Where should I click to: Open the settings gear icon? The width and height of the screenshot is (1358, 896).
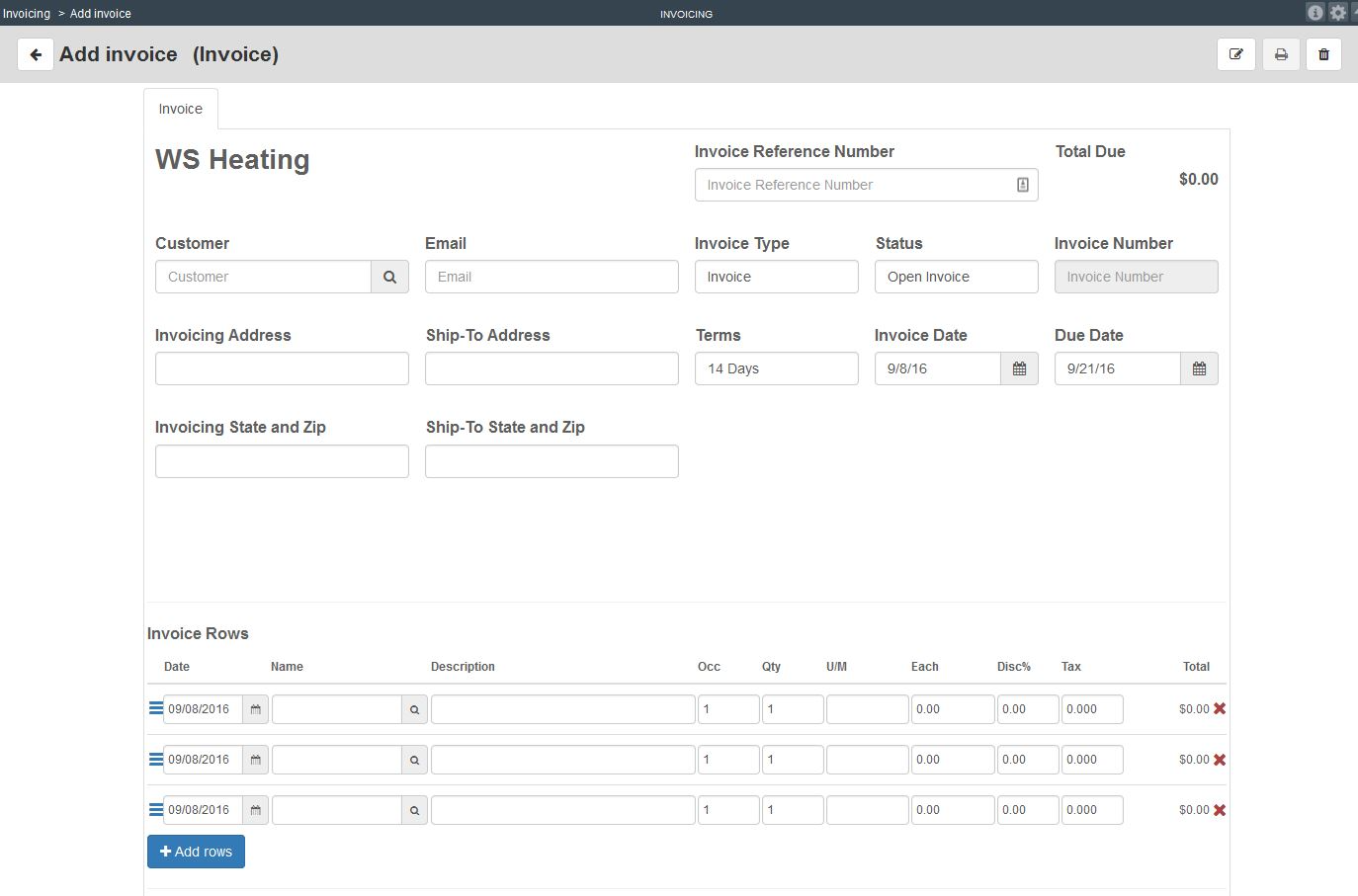click(x=1338, y=13)
